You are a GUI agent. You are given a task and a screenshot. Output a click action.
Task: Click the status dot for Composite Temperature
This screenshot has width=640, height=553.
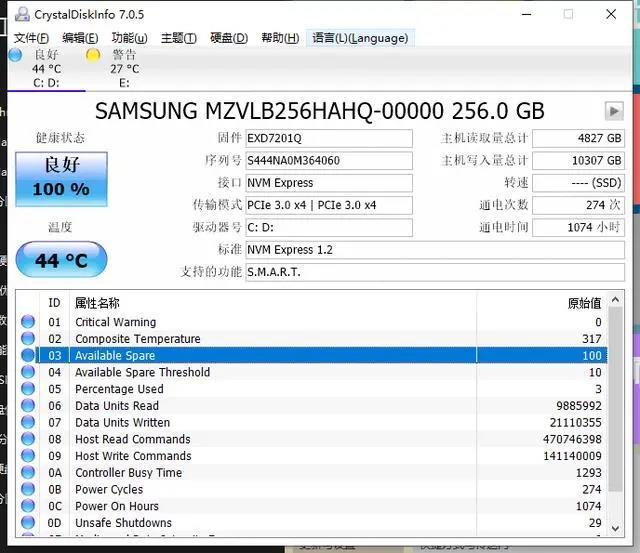pyautogui.click(x=28, y=338)
